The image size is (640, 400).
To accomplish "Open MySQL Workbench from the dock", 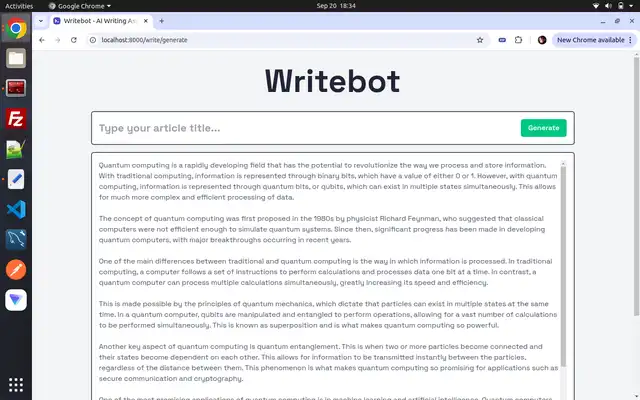I will pos(16,240).
